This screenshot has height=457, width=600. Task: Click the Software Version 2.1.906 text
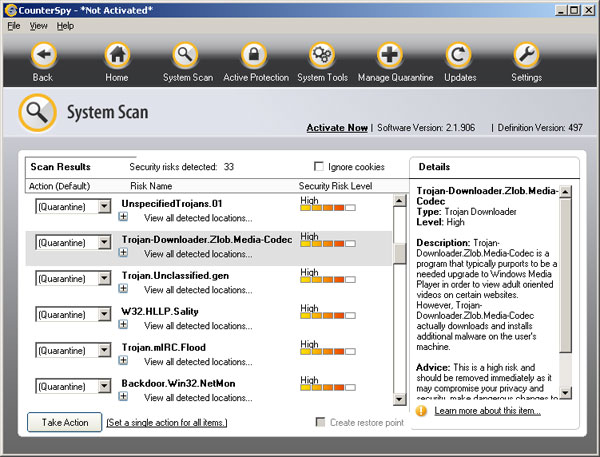(426, 128)
